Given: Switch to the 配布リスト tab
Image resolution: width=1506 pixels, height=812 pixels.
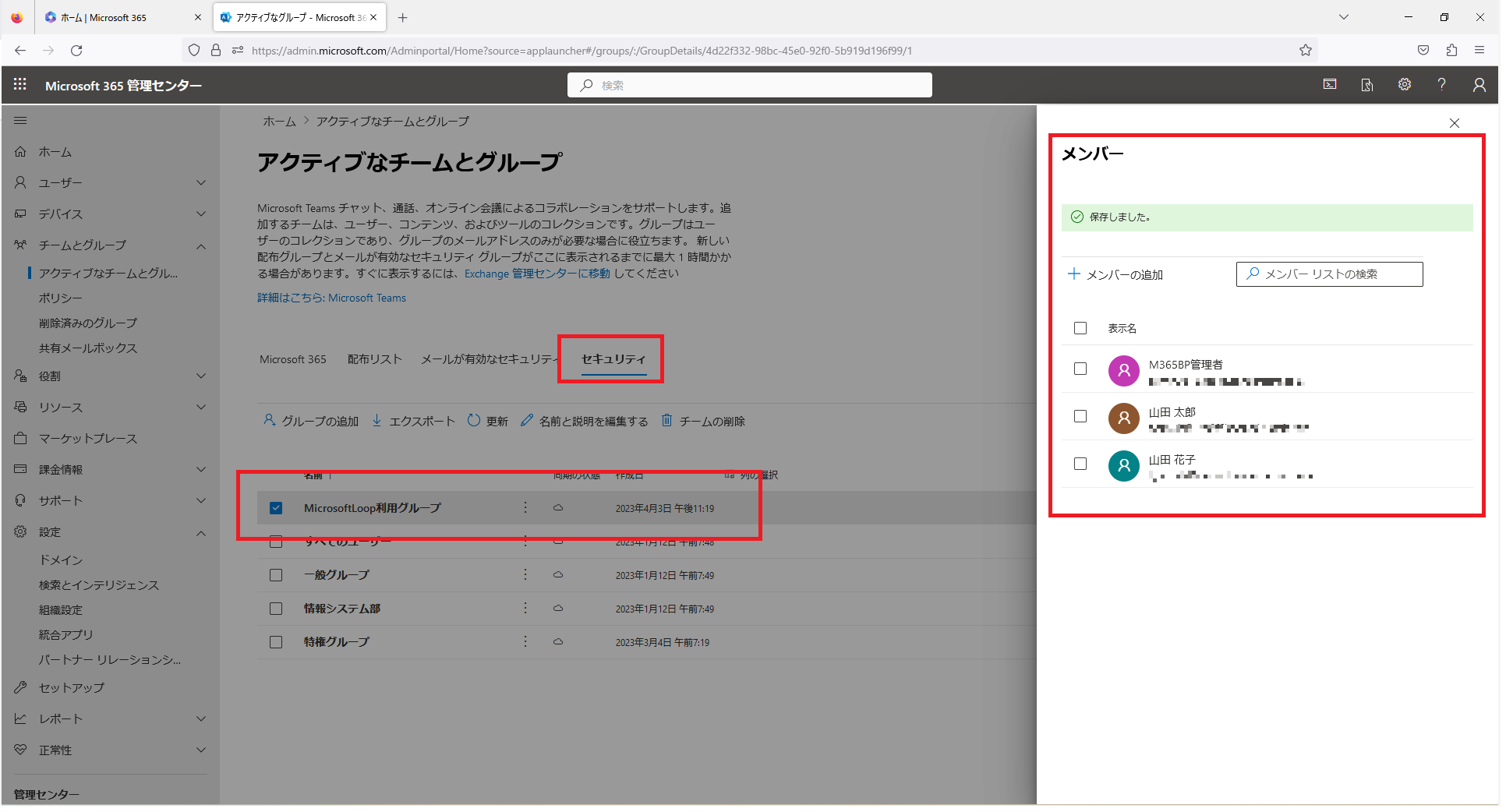Looking at the screenshot, I should pos(375,359).
